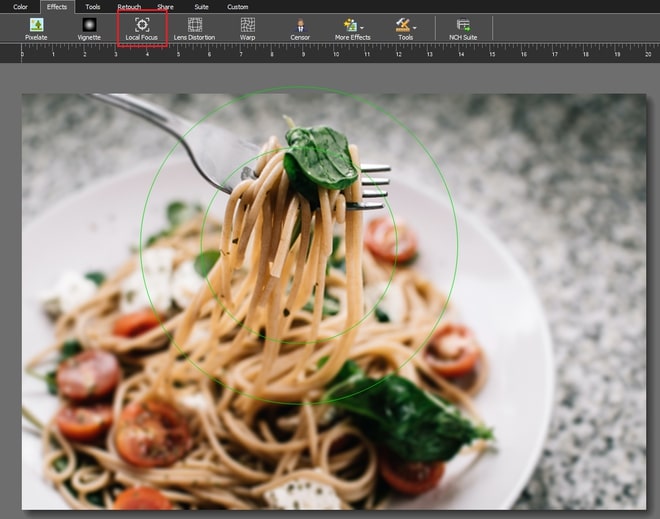Open the Tools tab

click(x=93, y=7)
